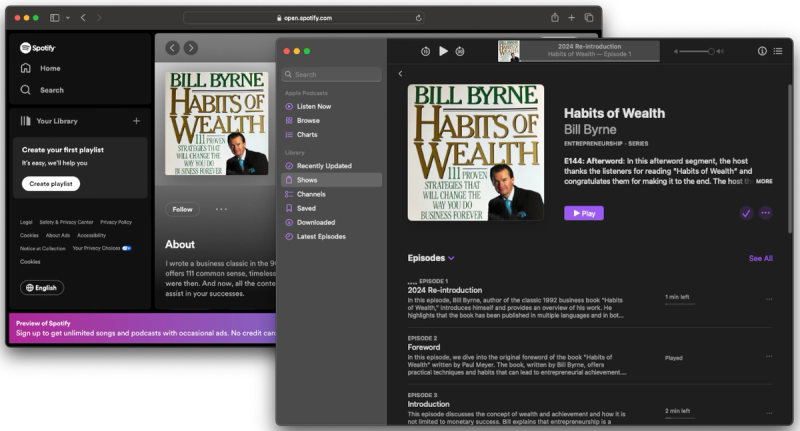The height and width of the screenshot is (431, 800).
Task: Open the Legal link in Spotify
Action: pyautogui.click(x=26, y=222)
